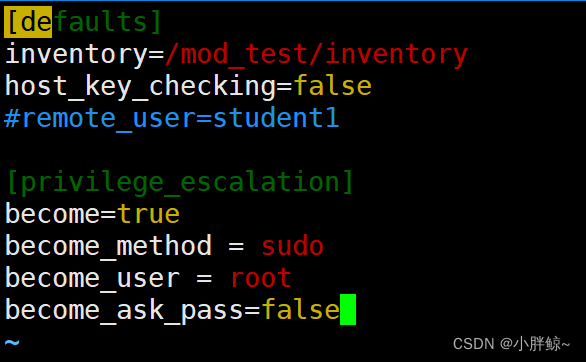Click student1 in the commented line
Screen dimensions: 586x362
276,117
